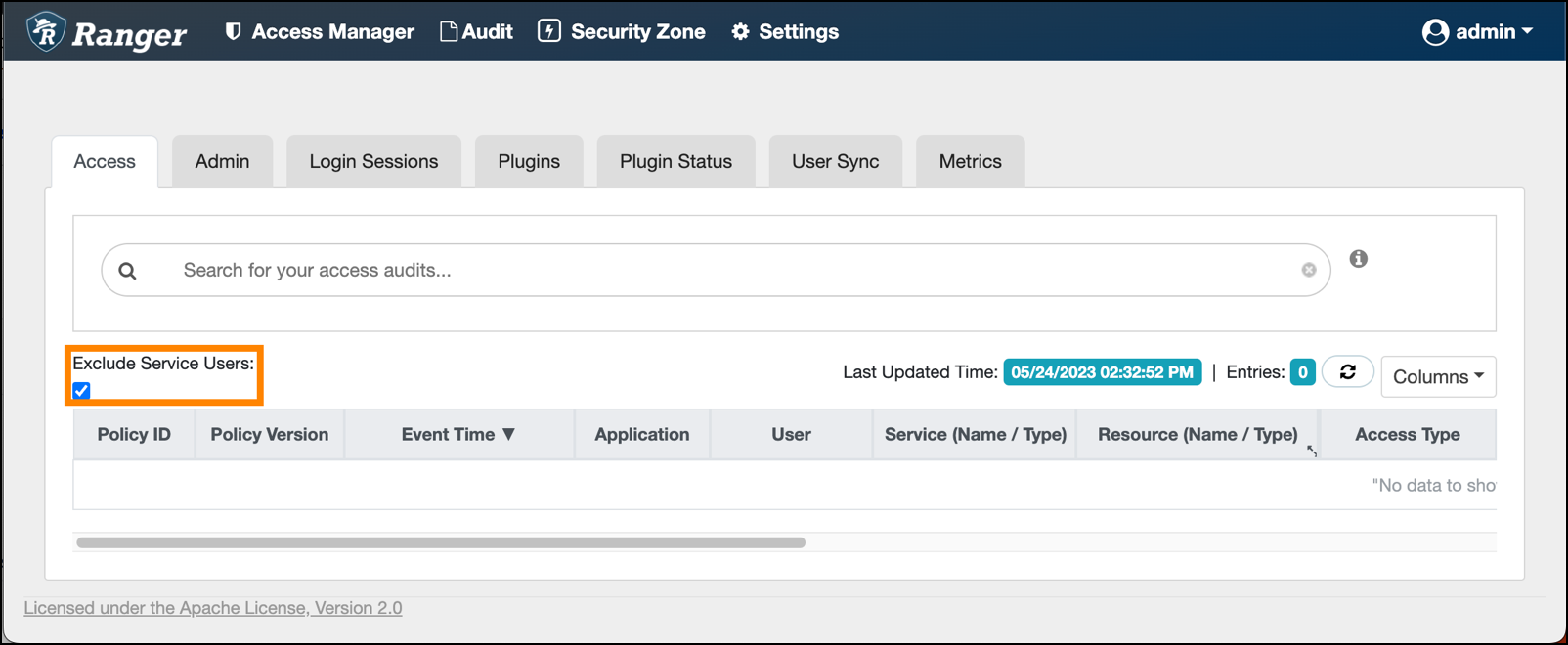
Task: Click the search magnifier icon
Action: [x=128, y=271]
